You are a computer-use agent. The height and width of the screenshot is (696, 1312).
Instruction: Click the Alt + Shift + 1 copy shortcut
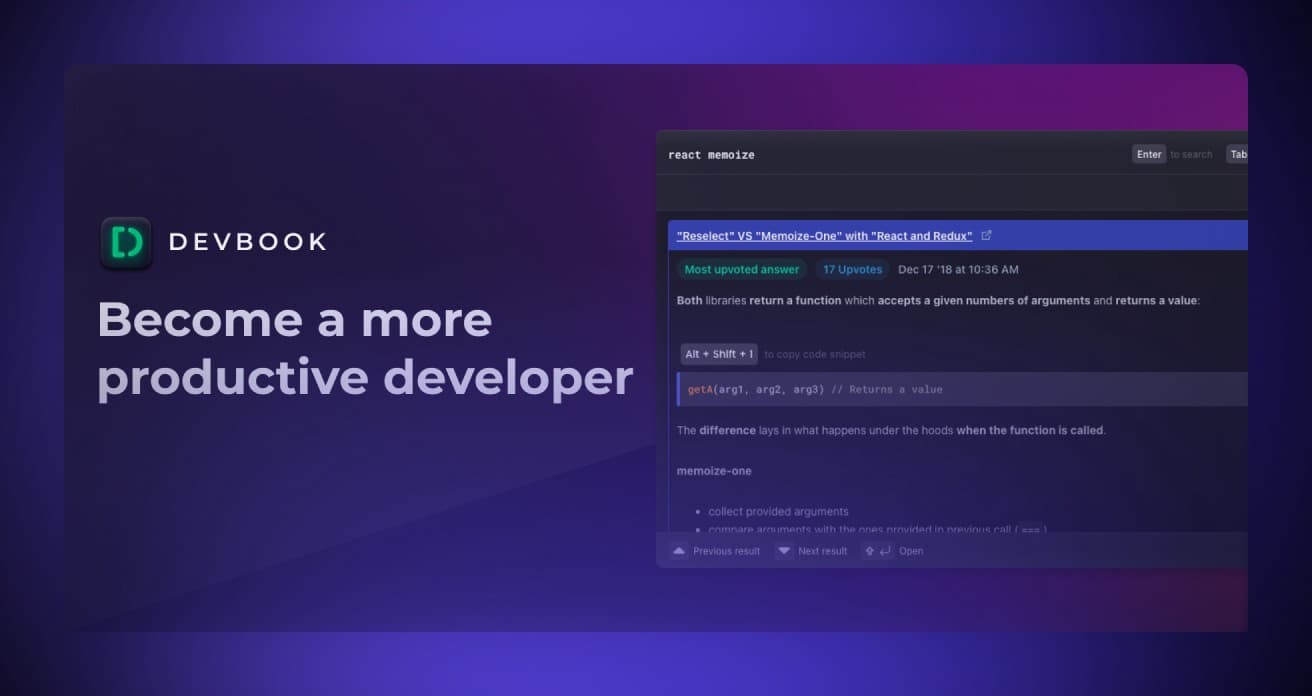pyautogui.click(x=719, y=354)
